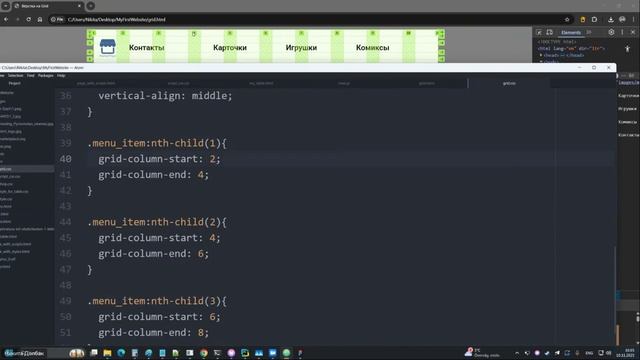This screenshot has height=360, width=640.
Task: Click the '.menu_item:nth-child(2){' selector line
Action: click(x=157, y=222)
